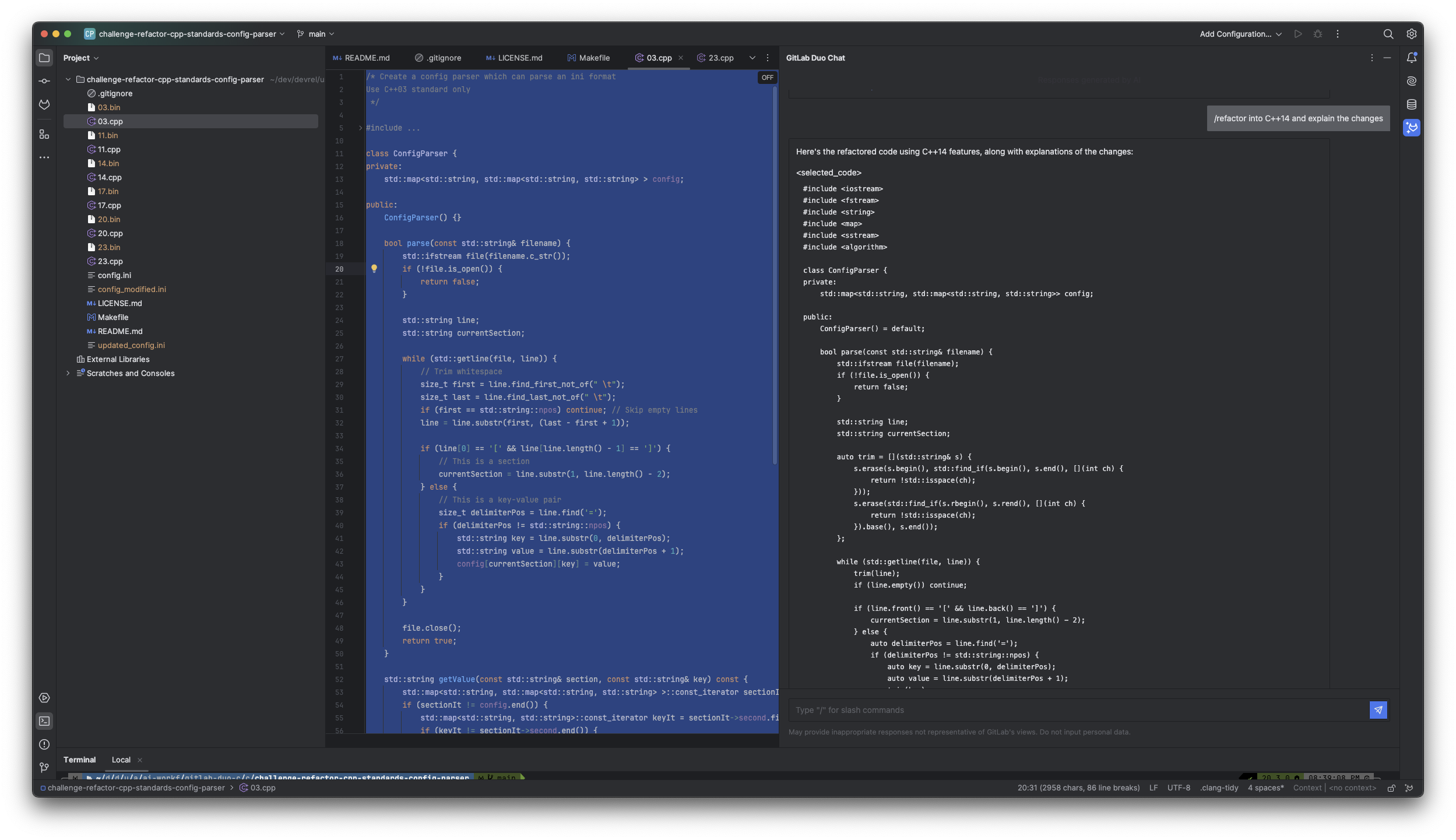Click the UTF-8 encoding in the status bar
1456x840 pixels.
1179,788
